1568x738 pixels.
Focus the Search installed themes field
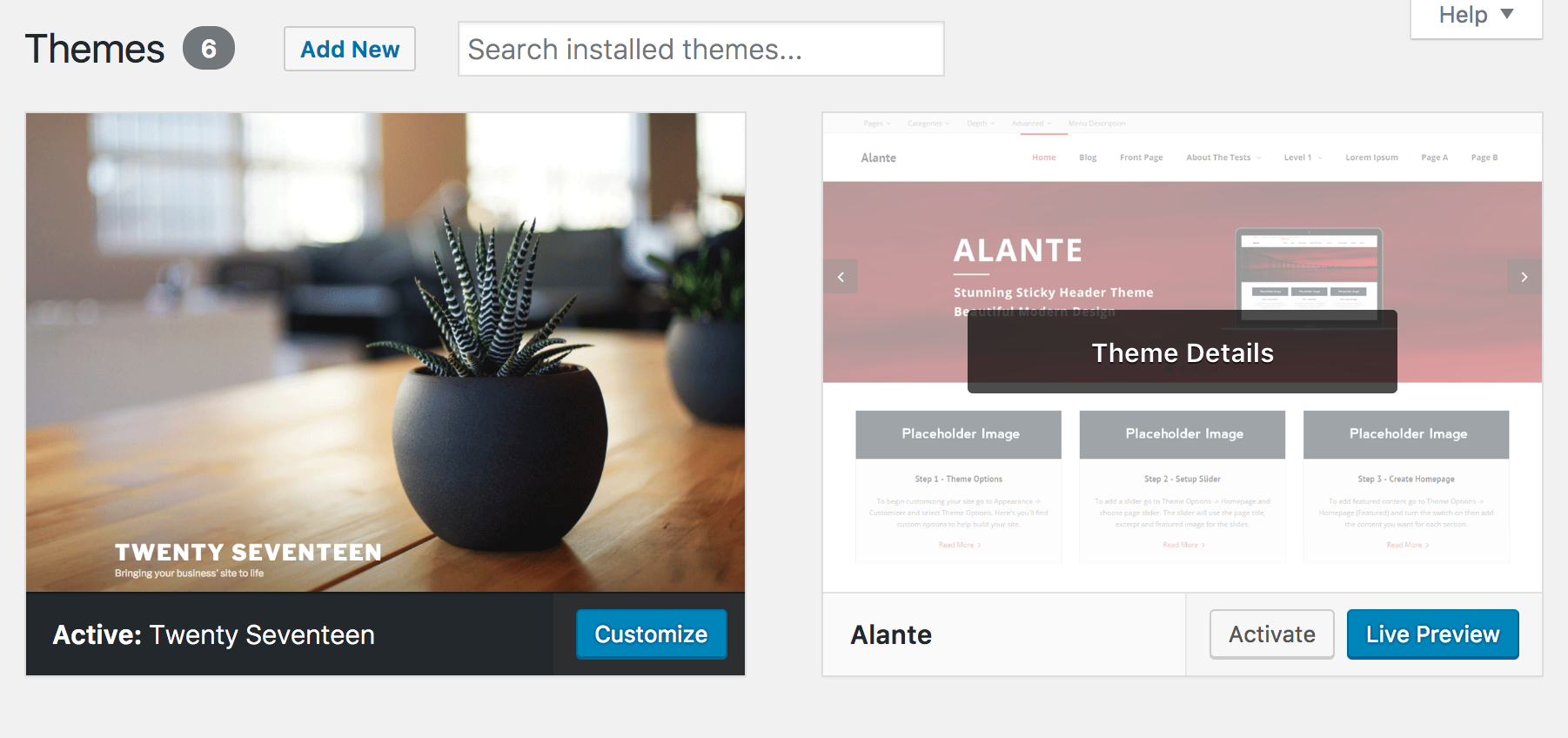(x=700, y=49)
